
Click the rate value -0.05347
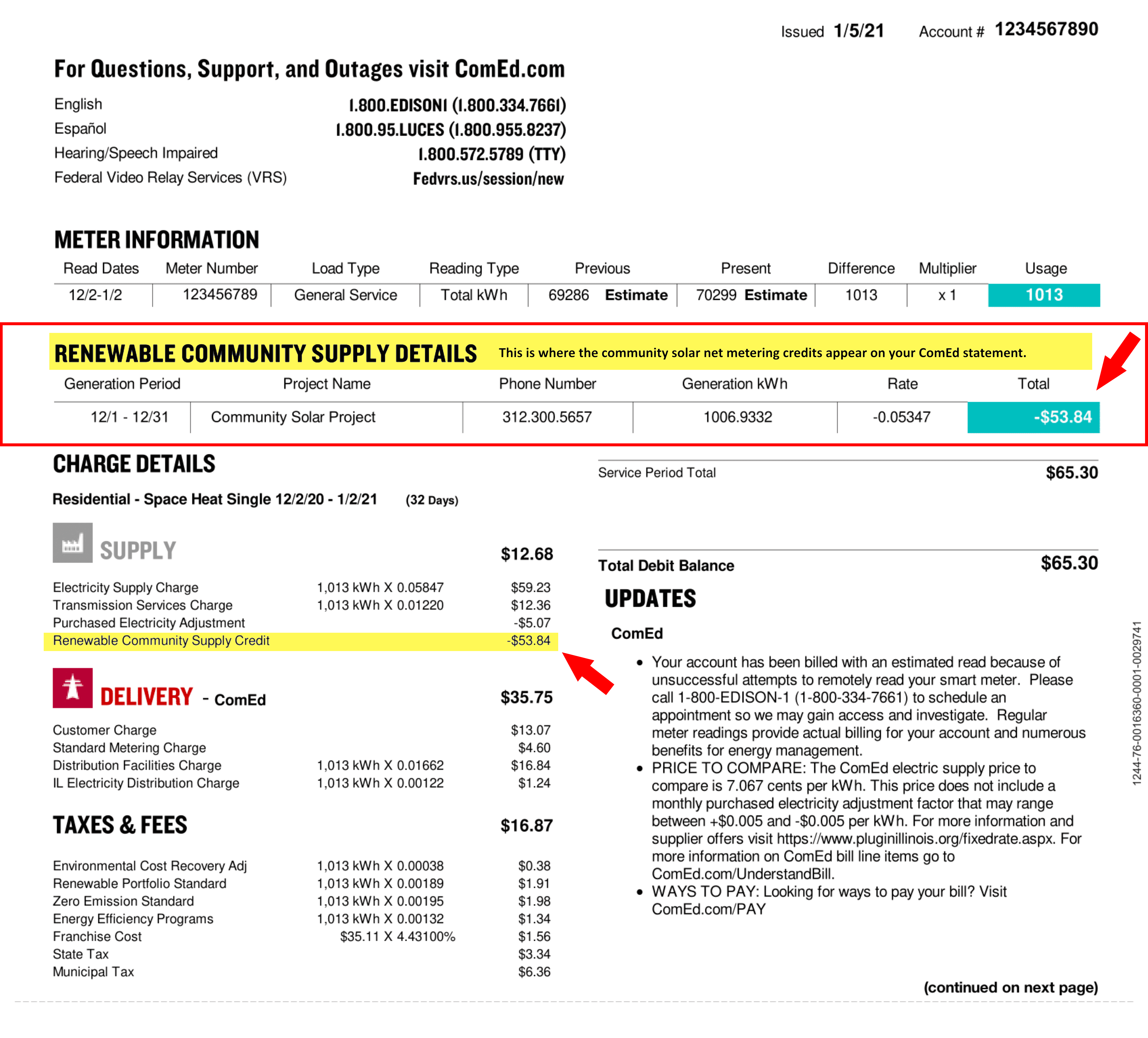click(901, 417)
